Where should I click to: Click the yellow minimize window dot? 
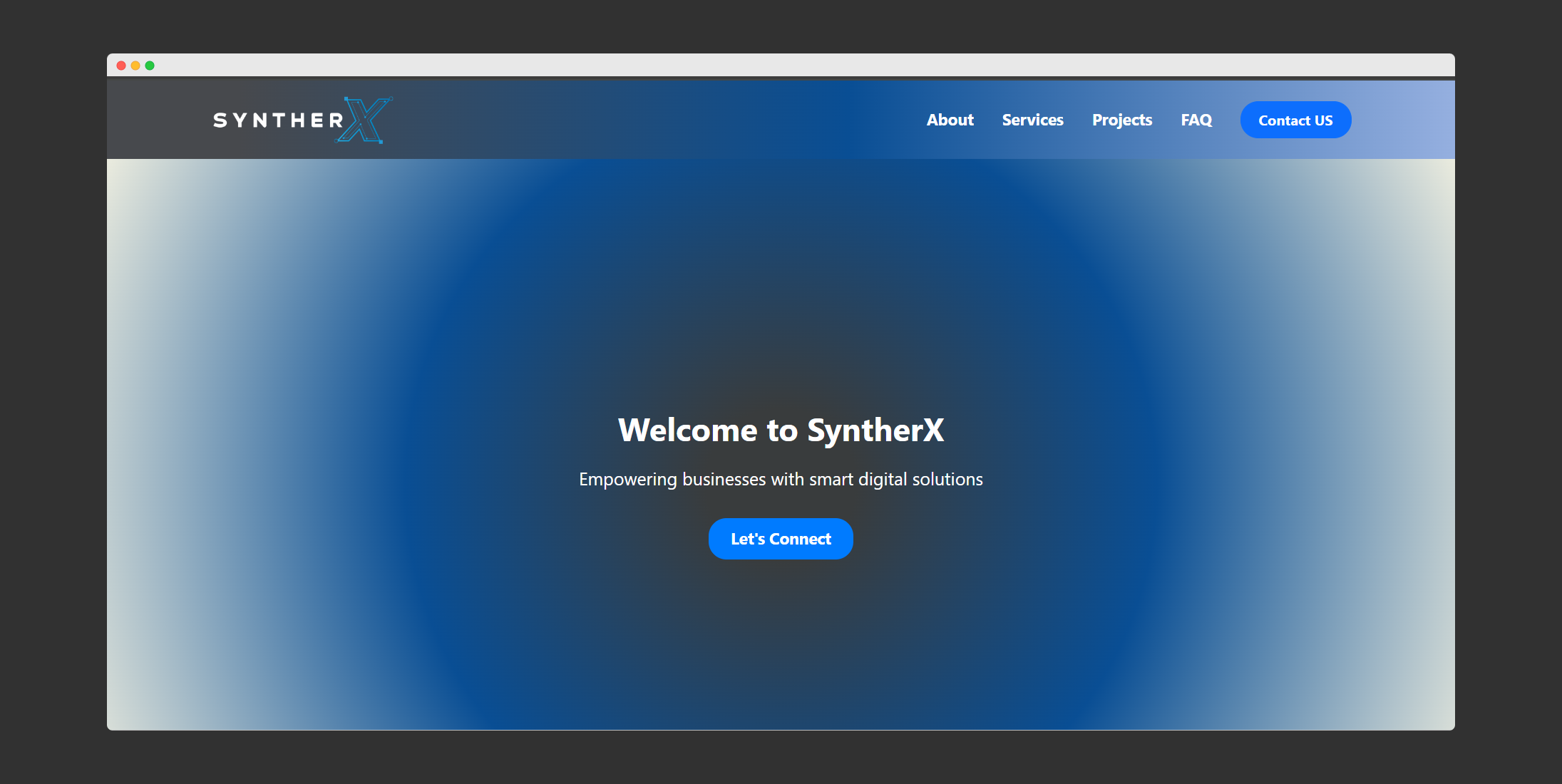[x=135, y=66]
